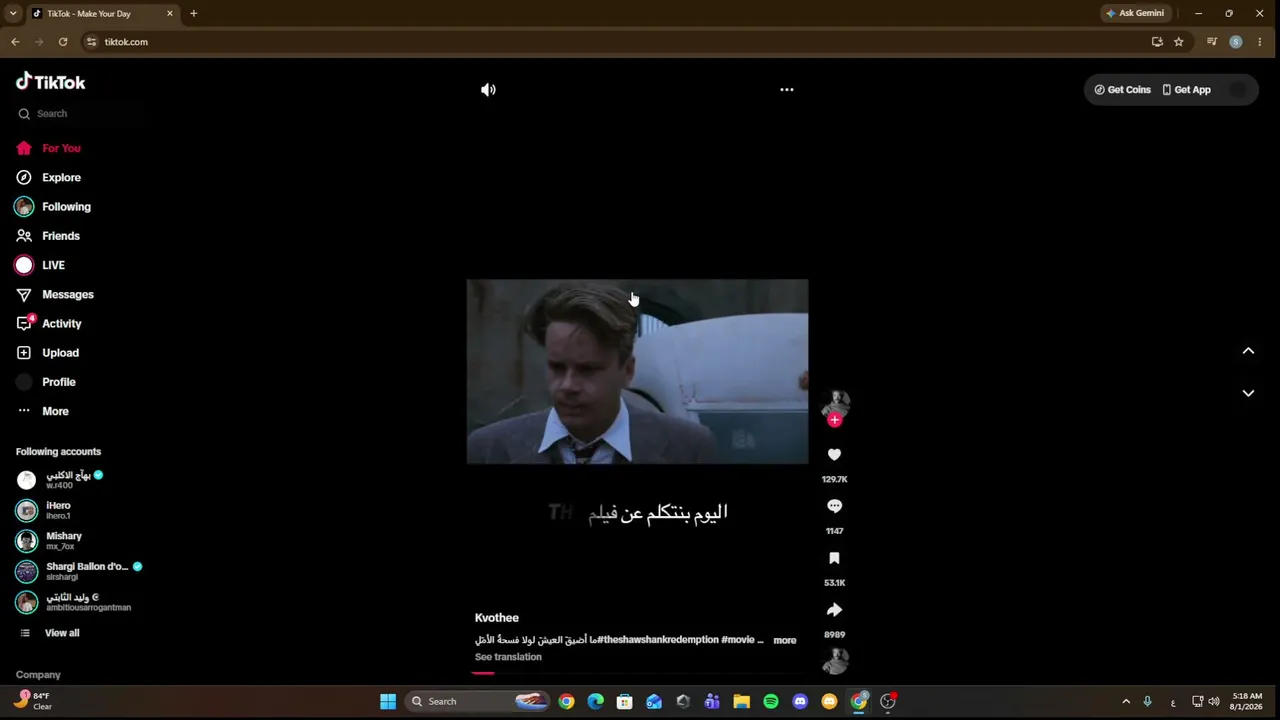Click the #theshawshankredemption hashtag
This screenshot has height=720, width=1280.
(x=658, y=640)
